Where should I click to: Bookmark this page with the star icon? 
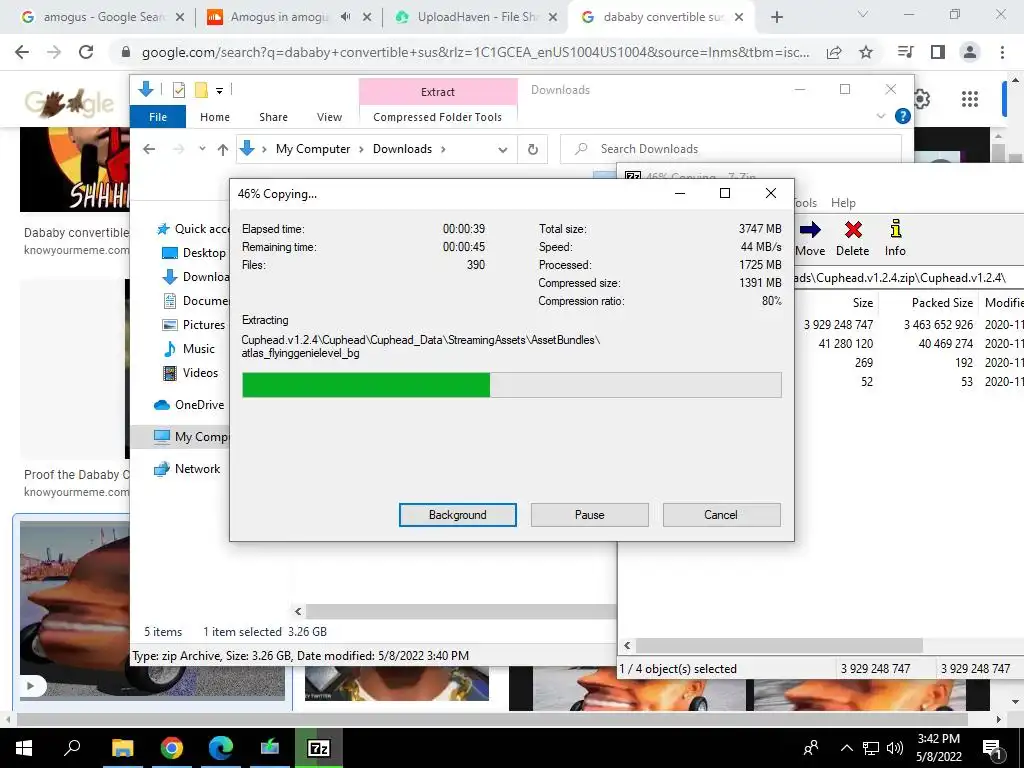coord(866,52)
